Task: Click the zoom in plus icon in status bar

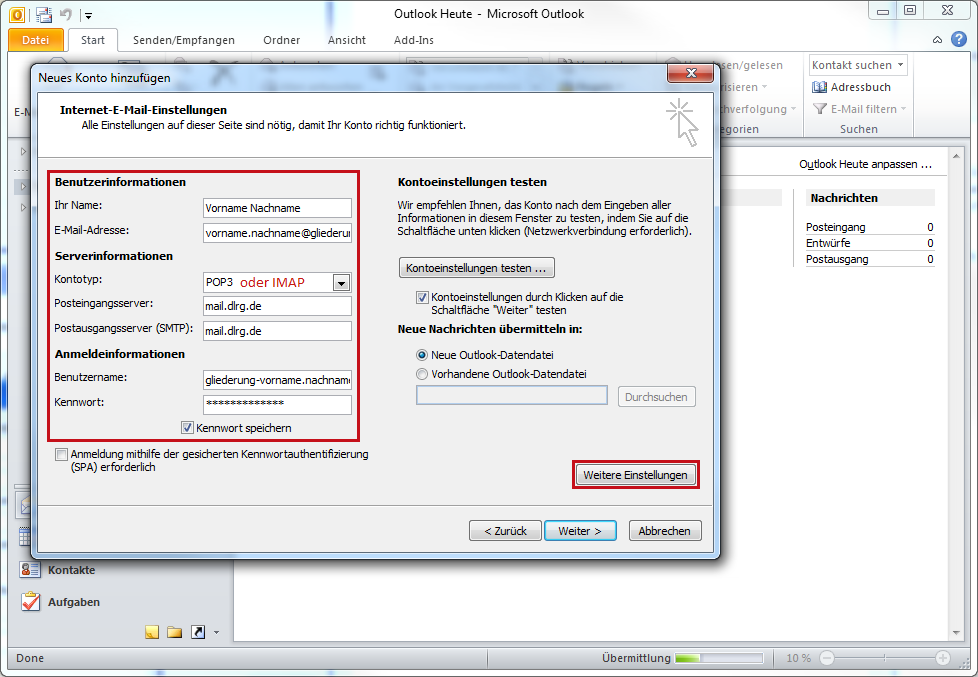Action: click(943, 658)
